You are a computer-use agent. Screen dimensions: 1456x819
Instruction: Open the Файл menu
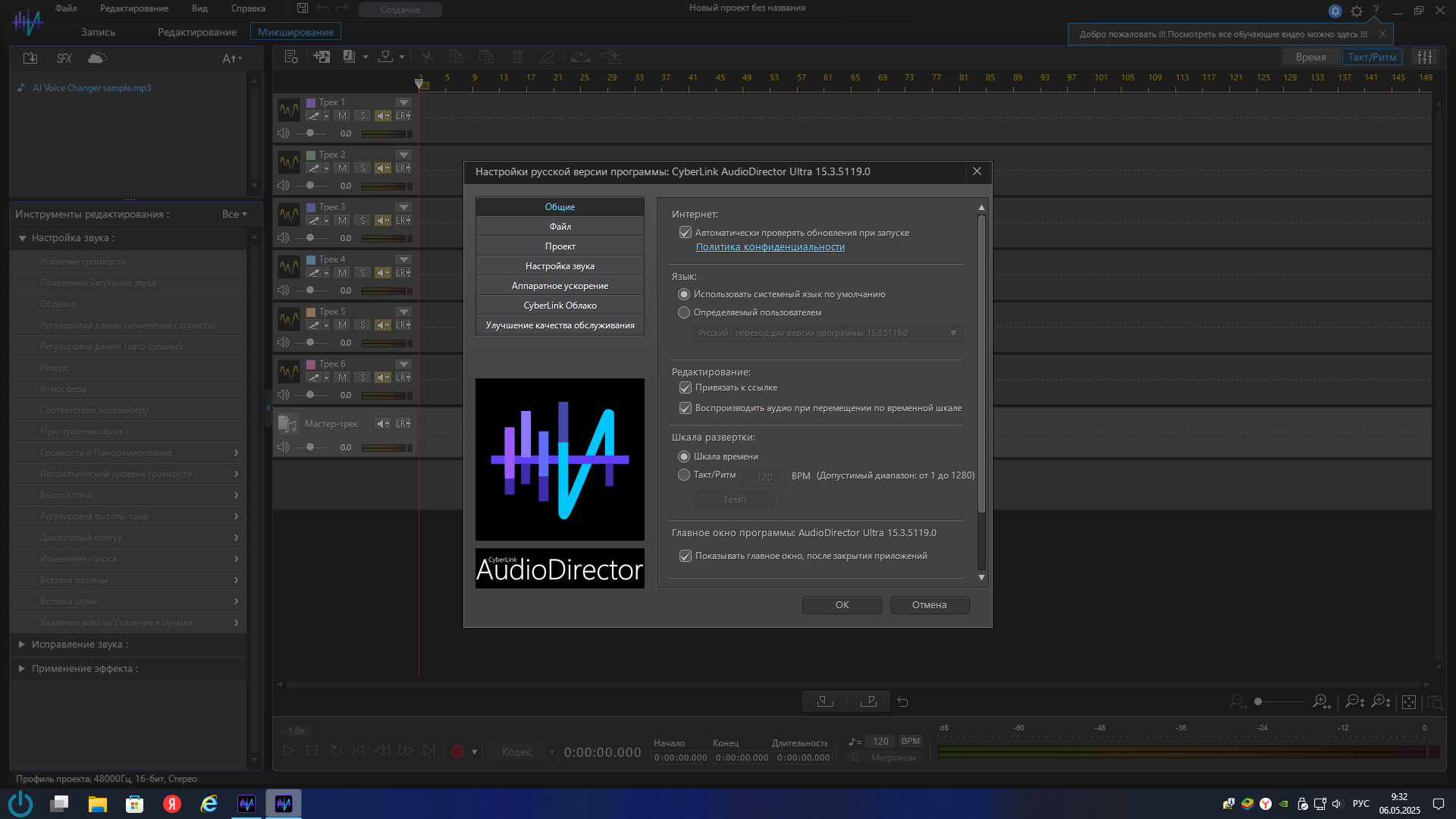coord(66,8)
